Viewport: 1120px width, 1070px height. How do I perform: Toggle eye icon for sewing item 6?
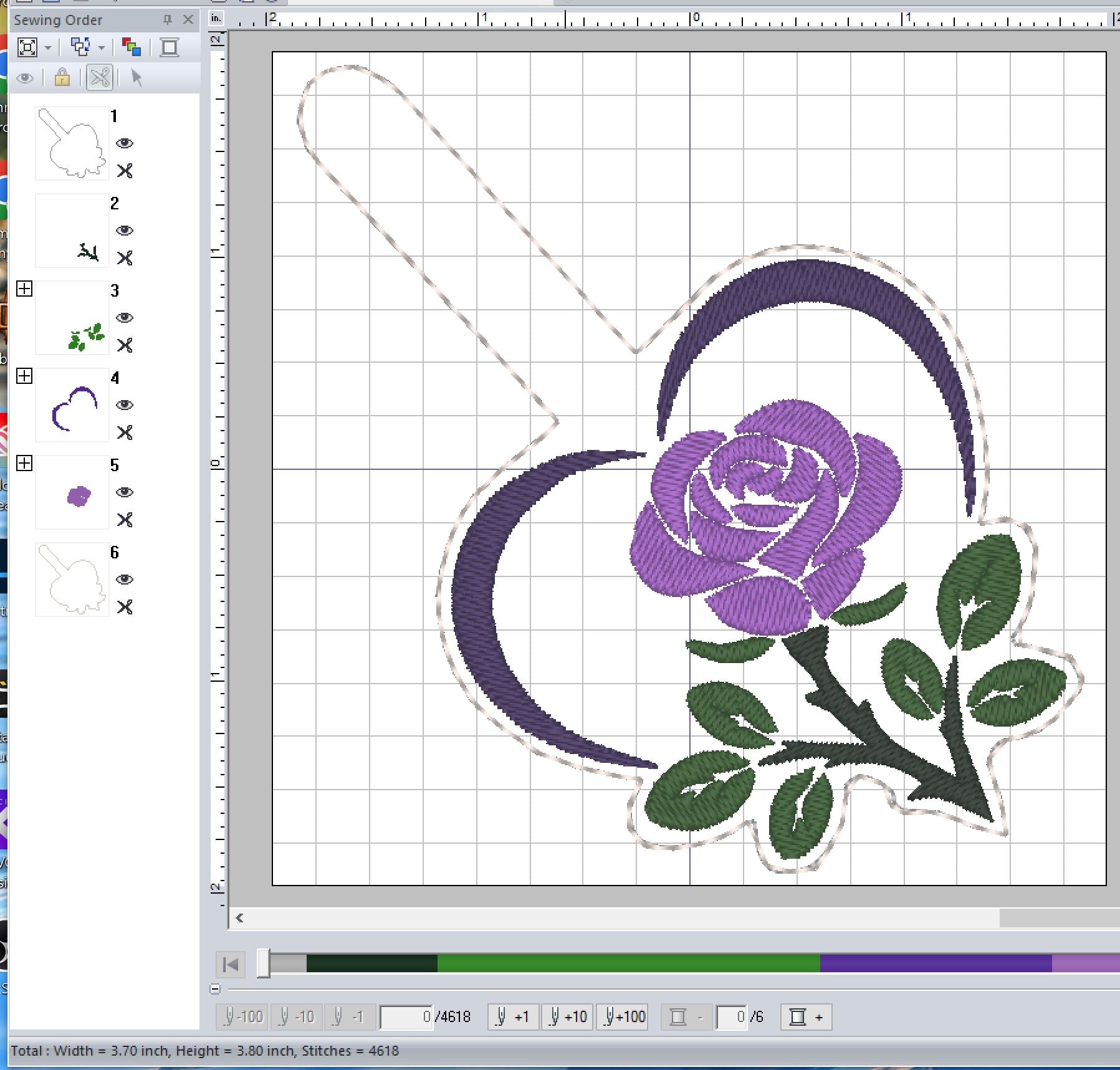125,580
